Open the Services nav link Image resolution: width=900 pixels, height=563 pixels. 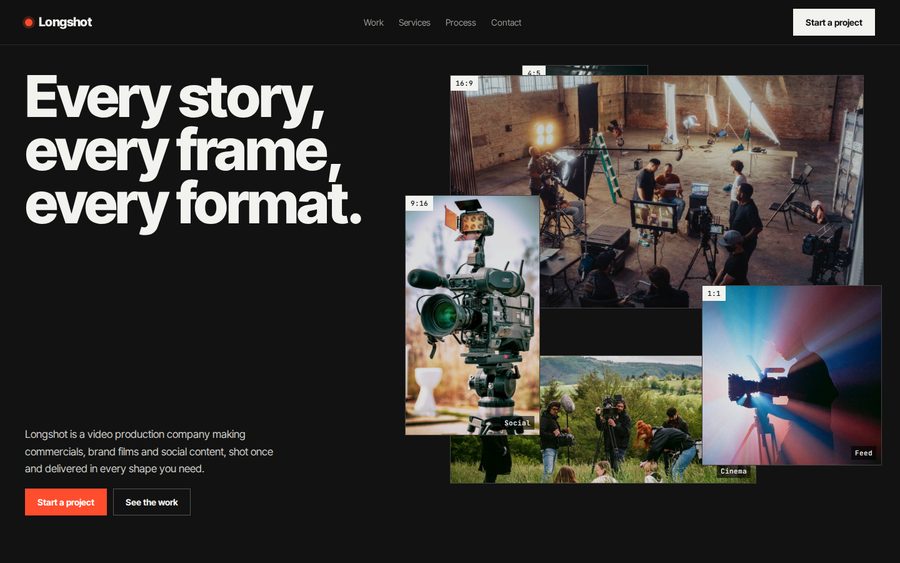(414, 22)
